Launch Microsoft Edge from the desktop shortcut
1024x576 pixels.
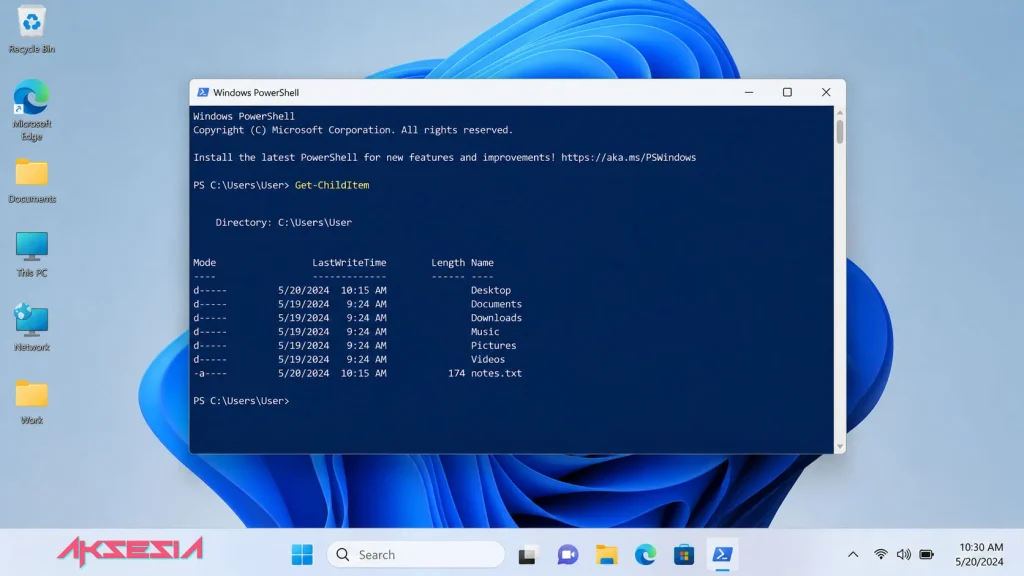point(31,110)
